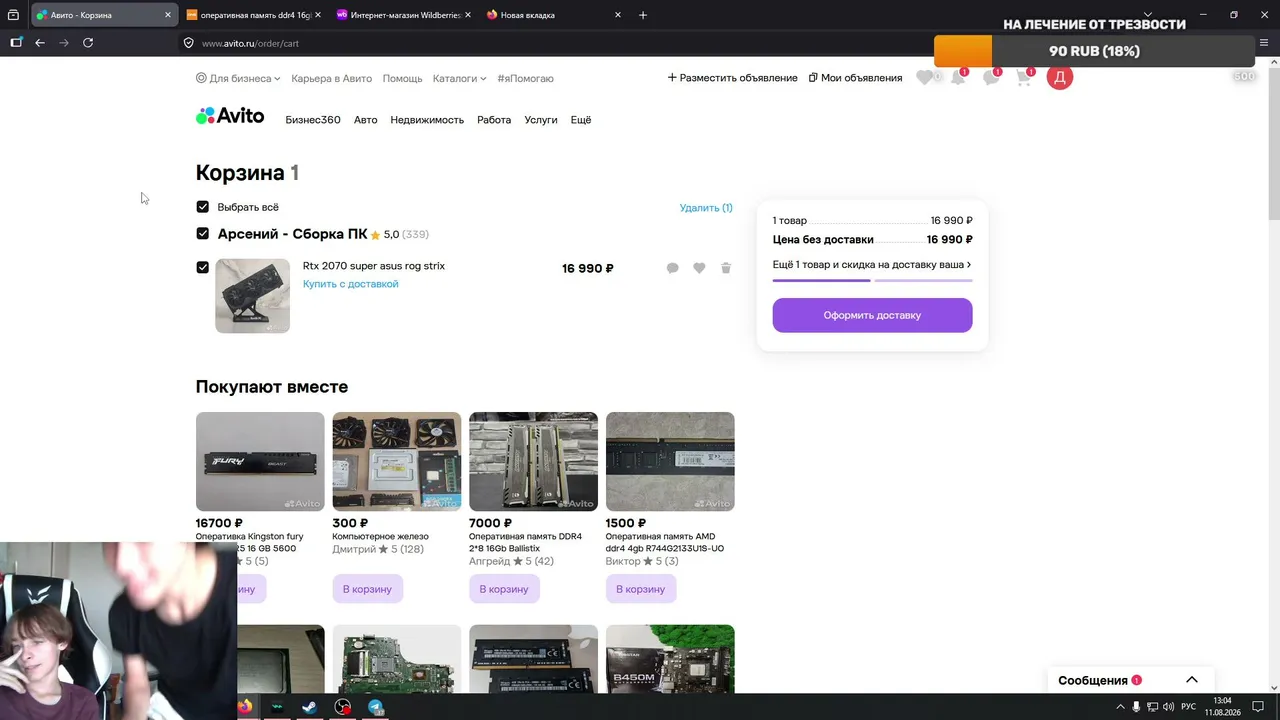Open Мои объявления link
The width and height of the screenshot is (1280, 720).
pos(856,78)
